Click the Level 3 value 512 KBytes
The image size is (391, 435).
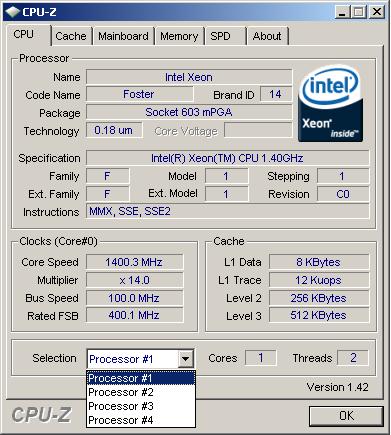coord(319,315)
